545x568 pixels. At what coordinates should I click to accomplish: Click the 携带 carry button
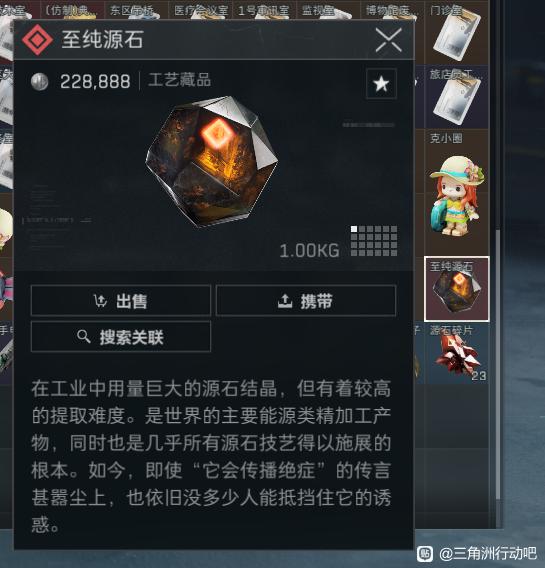306,301
